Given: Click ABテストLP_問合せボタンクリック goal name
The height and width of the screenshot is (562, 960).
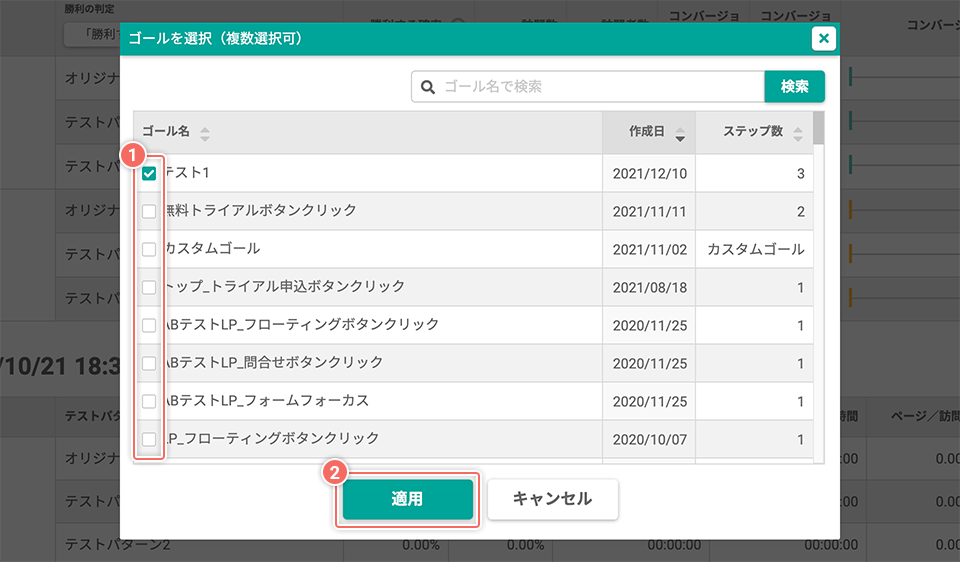Looking at the screenshot, I should coord(274,362).
